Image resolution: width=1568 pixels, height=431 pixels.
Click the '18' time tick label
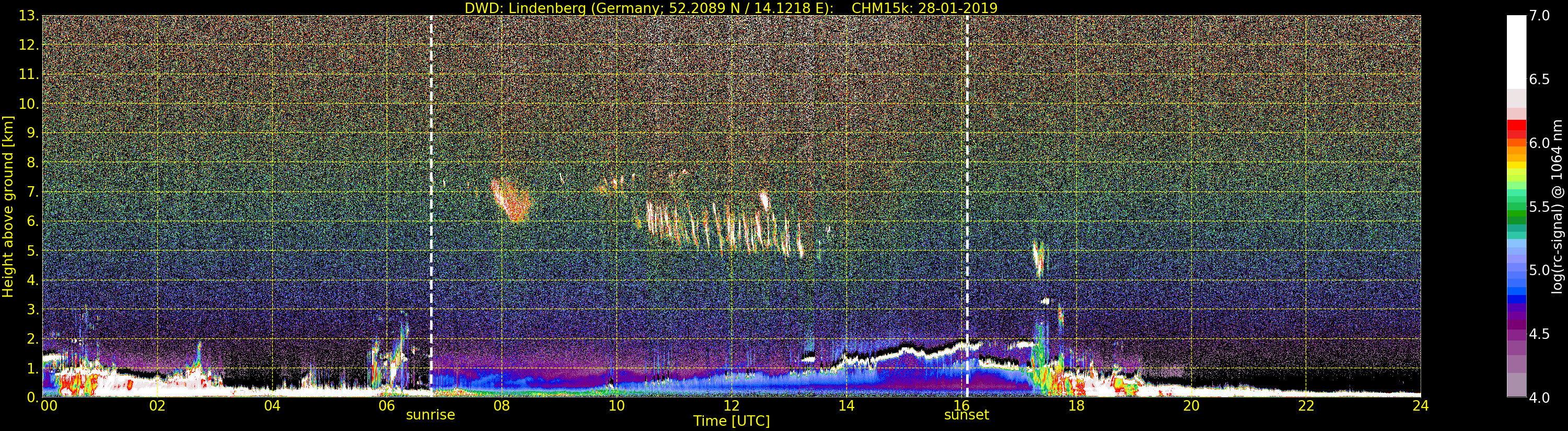(x=1076, y=405)
